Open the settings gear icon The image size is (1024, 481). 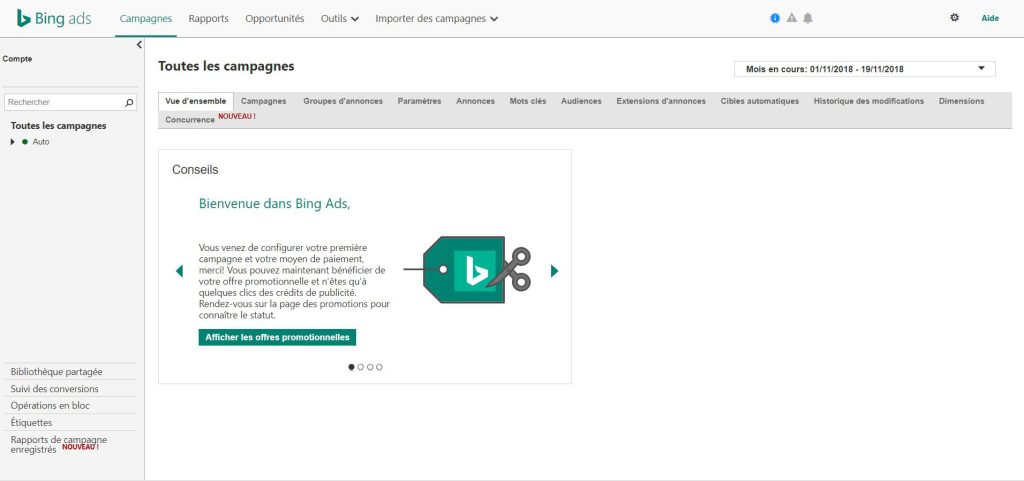click(x=954, y=18)
